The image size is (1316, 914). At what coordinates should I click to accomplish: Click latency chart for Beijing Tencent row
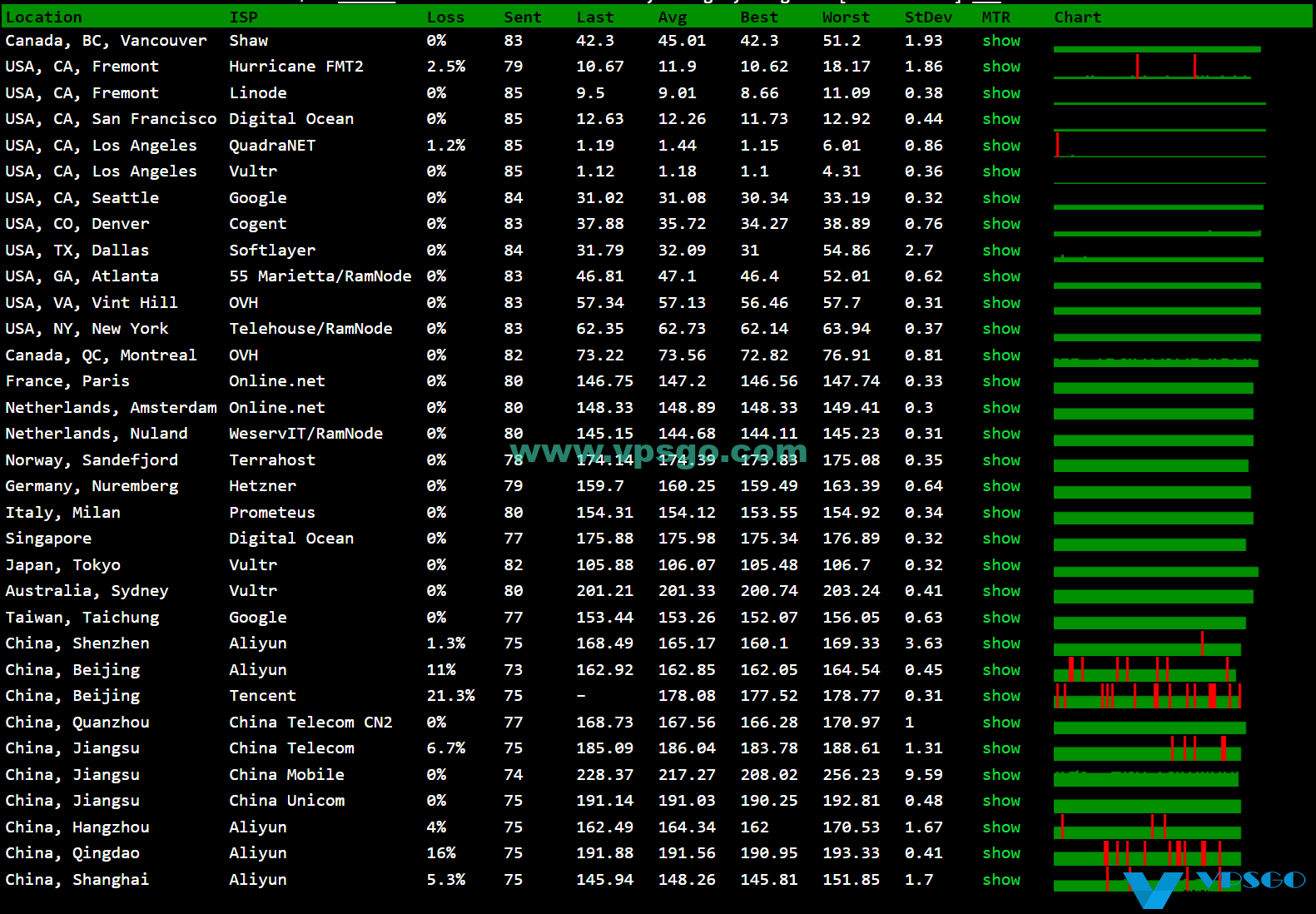click(x=1148, y=696)
